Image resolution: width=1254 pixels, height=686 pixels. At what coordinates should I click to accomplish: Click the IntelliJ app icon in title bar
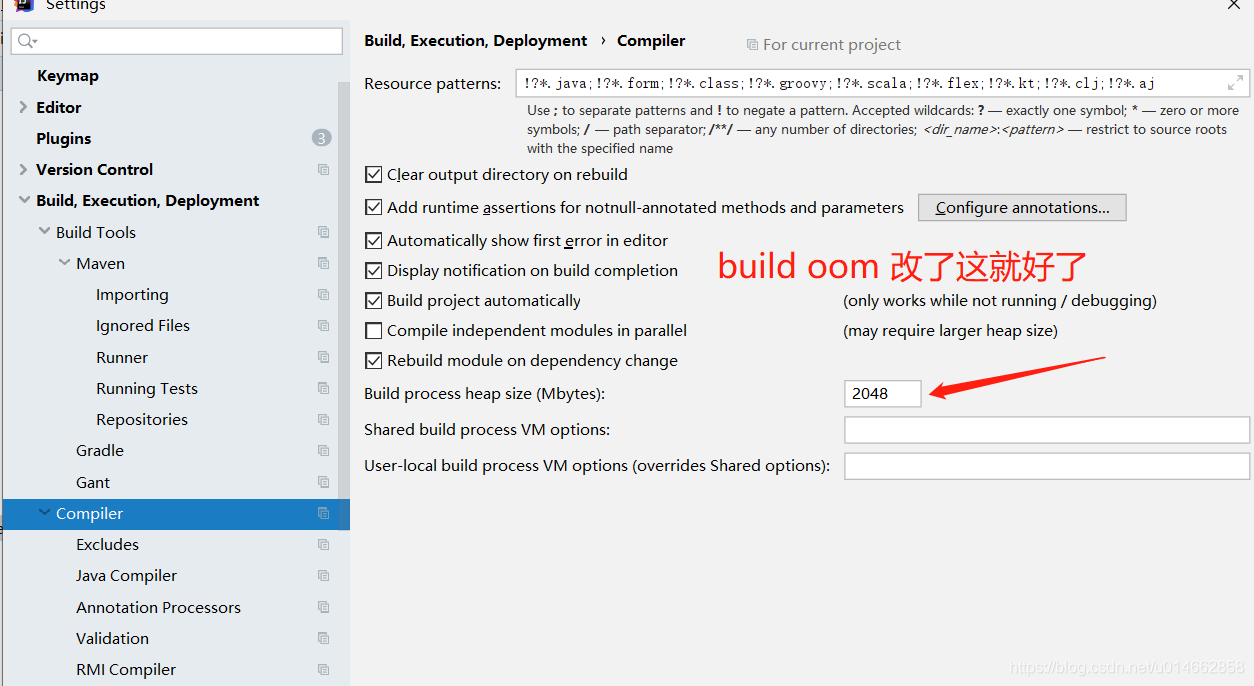click(x=24, y=4)
